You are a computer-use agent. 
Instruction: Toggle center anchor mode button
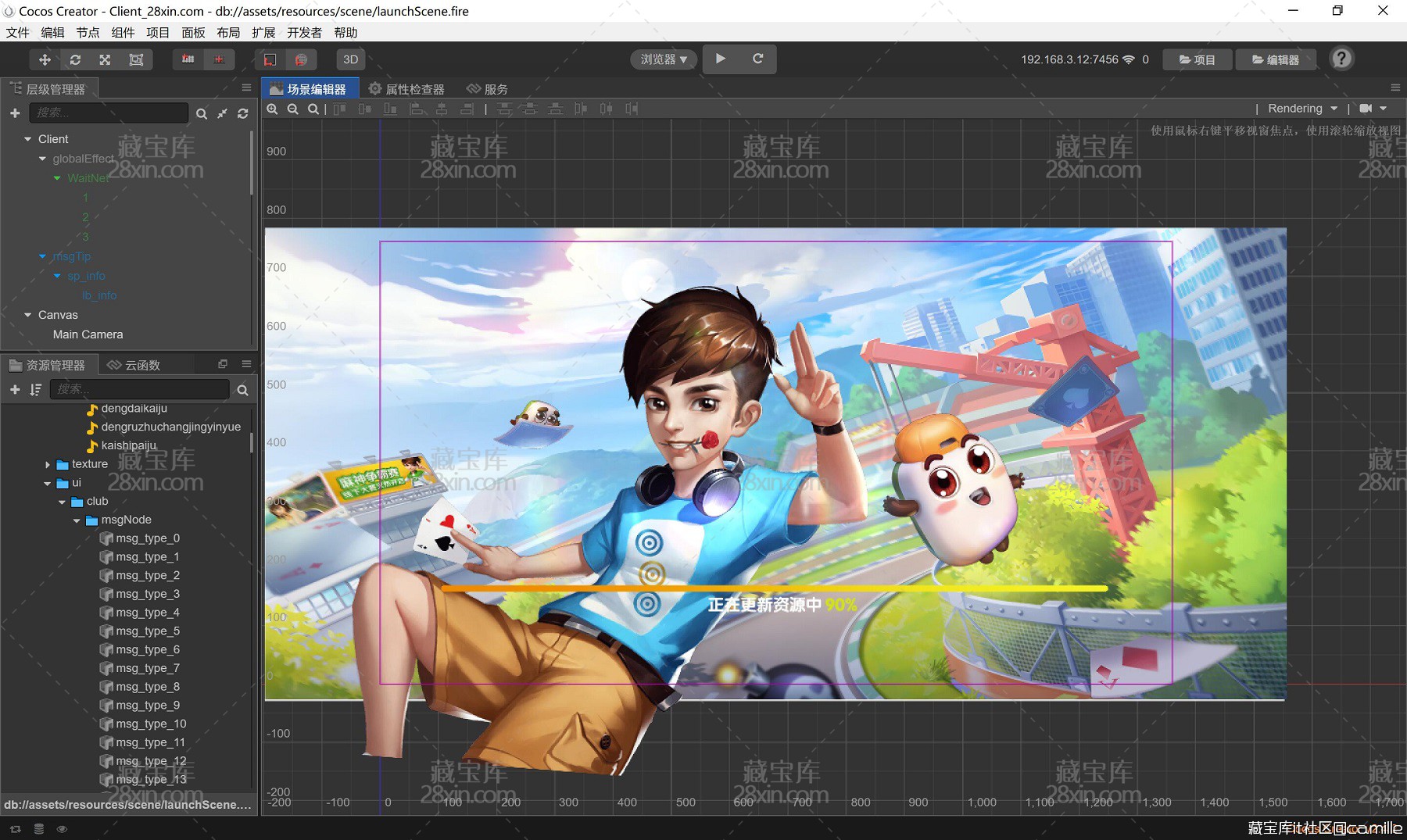219,59
